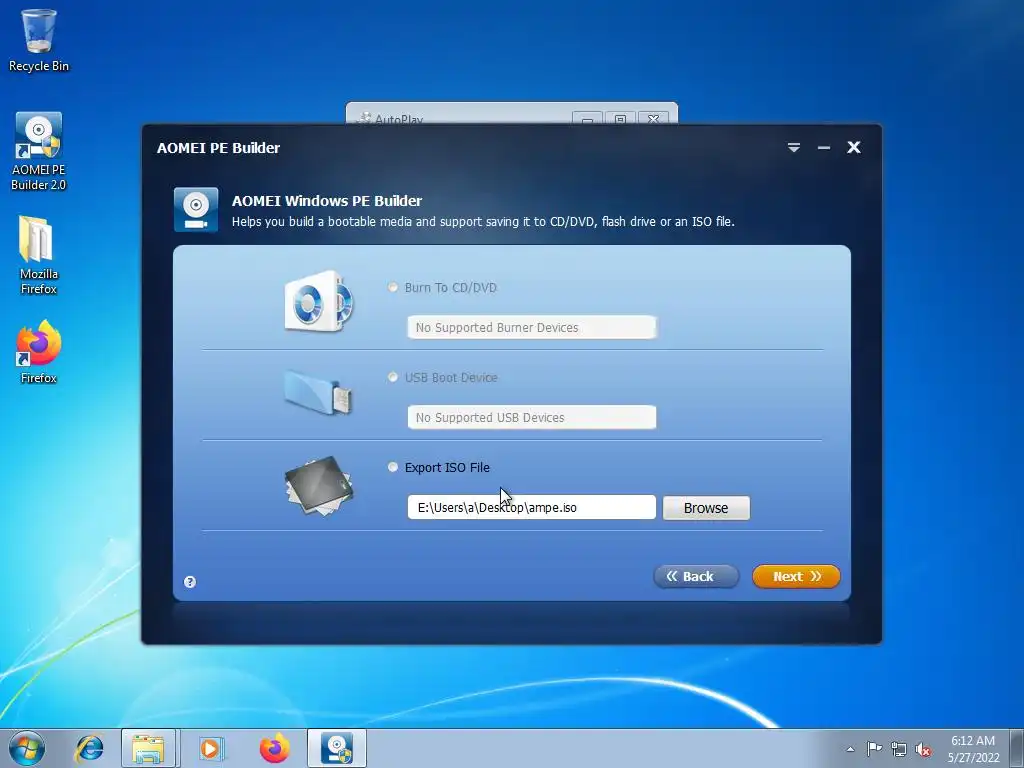Close the AutoPlay window behind
The width and height of the screenshot is (1024, 768).
click(653, 119)
